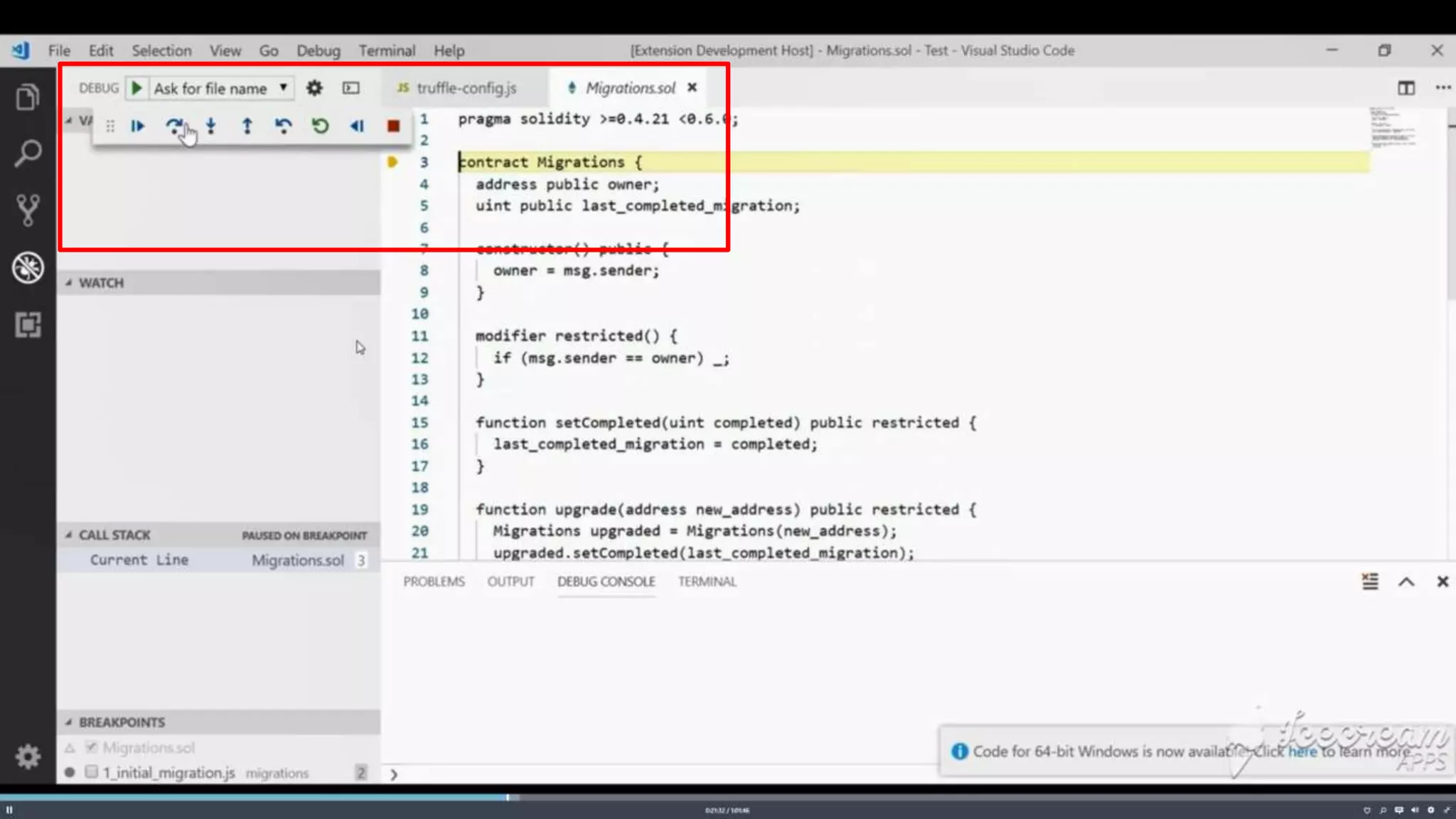Screen dimensions: 1456x819
Task: Open the Terminal menu
Action: [x=386, y=50]
